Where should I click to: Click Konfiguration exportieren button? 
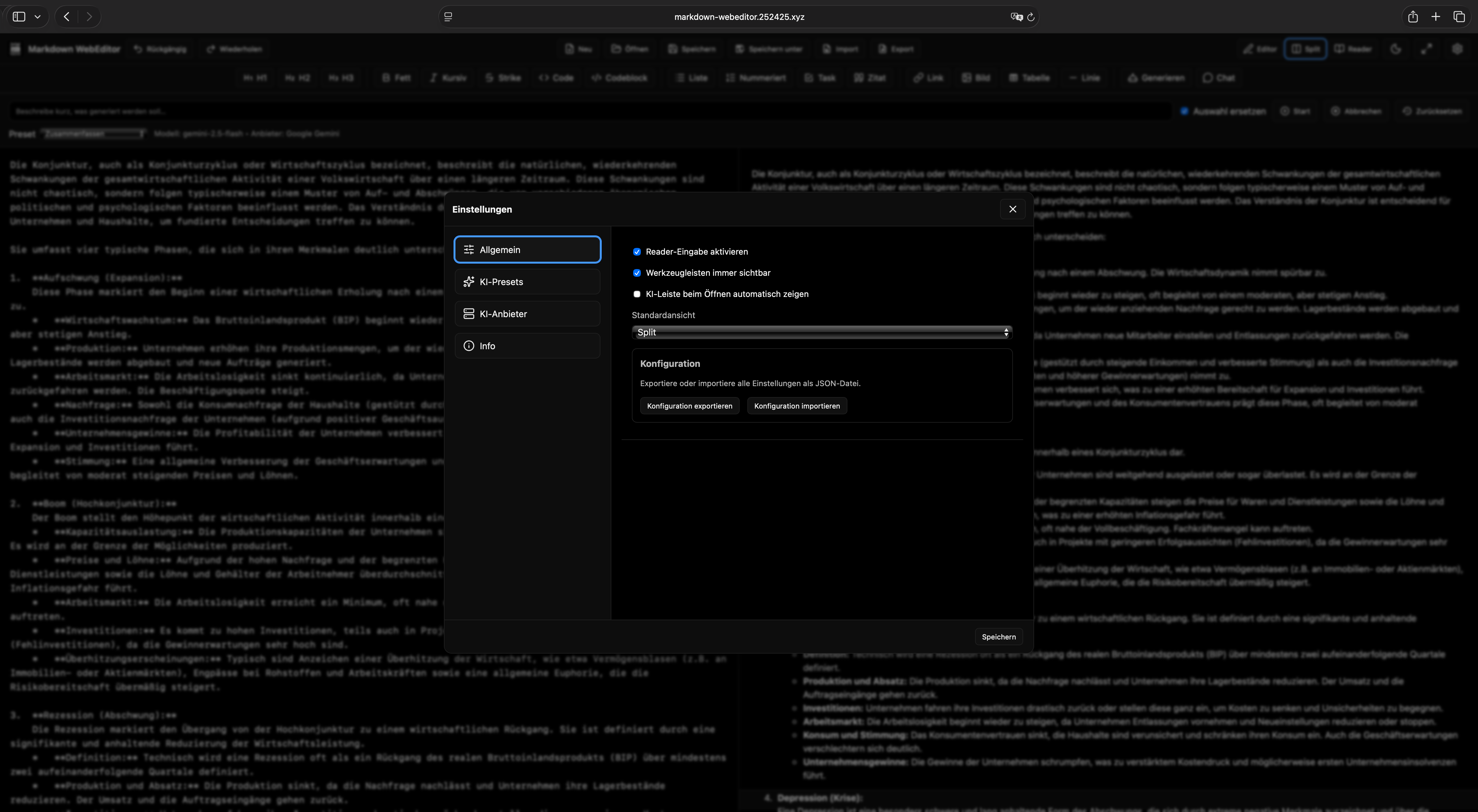pos(689,406)
